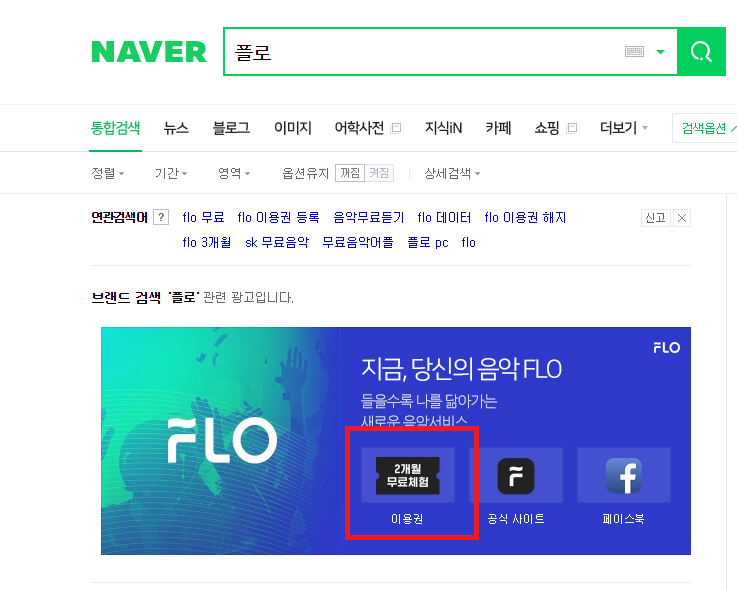Turn 옵션유지 to 켜짐
The width and height of the screenshot is (737, 590).
pos(379,173)
